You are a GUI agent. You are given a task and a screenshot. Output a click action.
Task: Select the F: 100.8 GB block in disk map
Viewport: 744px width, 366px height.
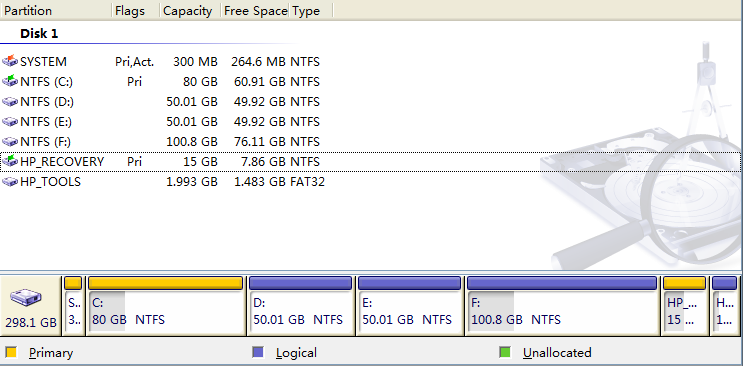562,306
